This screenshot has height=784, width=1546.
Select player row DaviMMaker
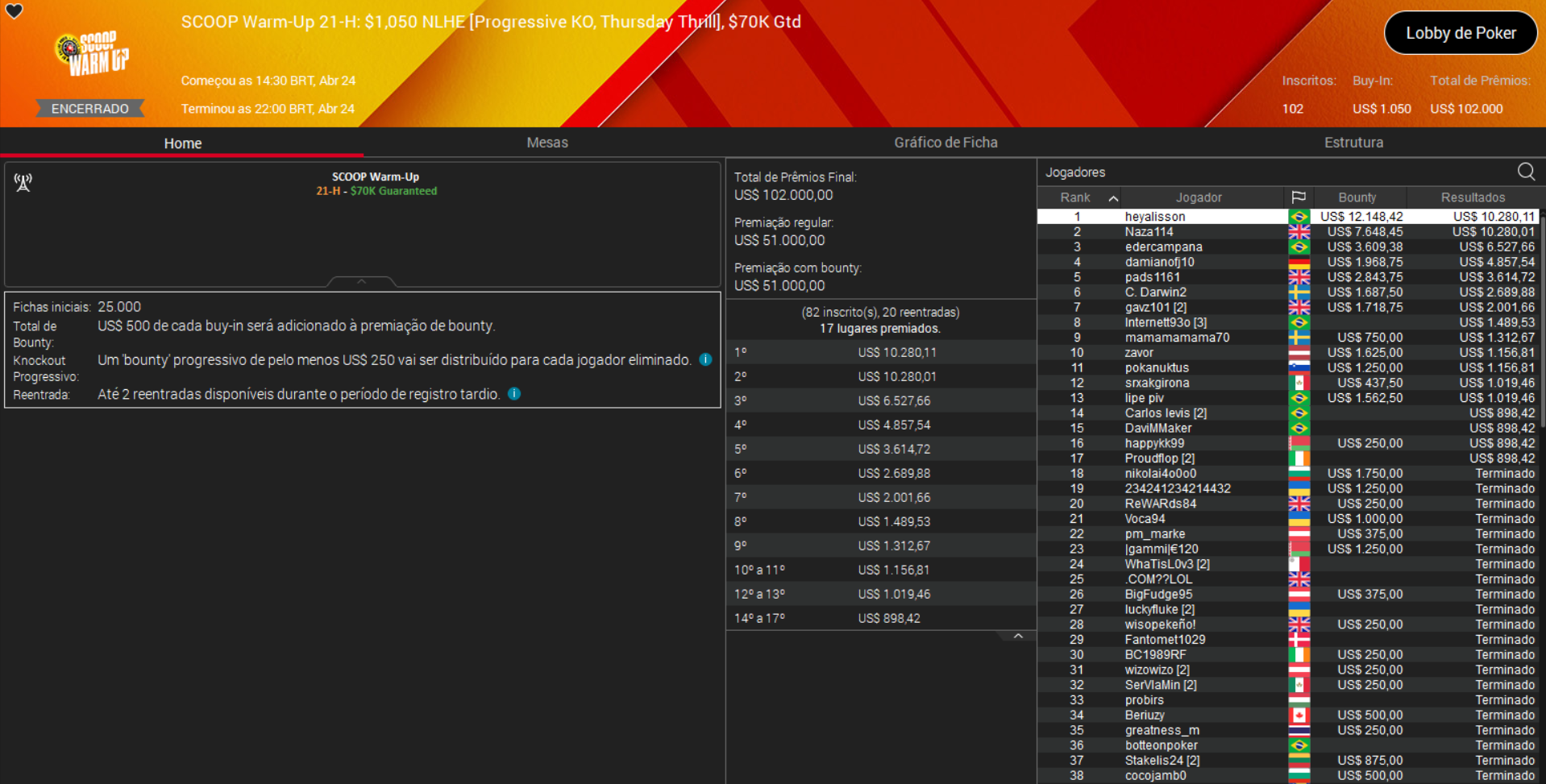1288,428
